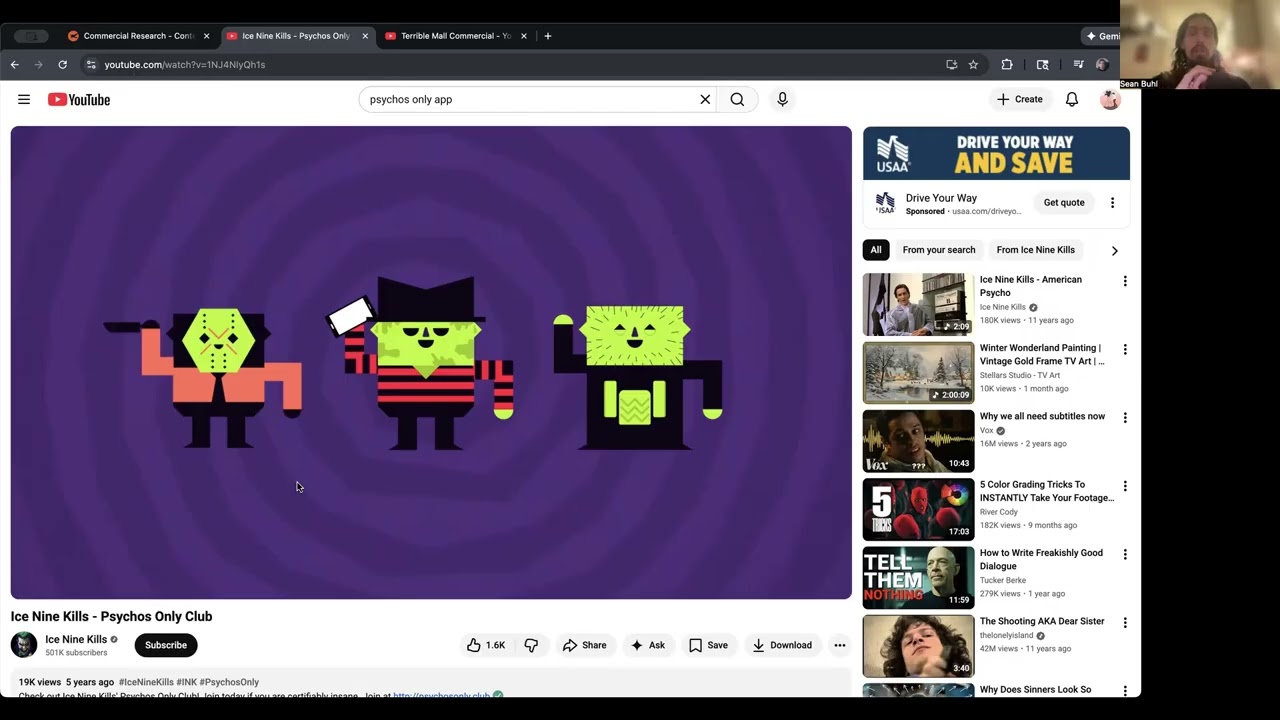Click the browser address bar URL
Image resolution: width=1280 pixels, height=720 pixels.
coord(185,64)
